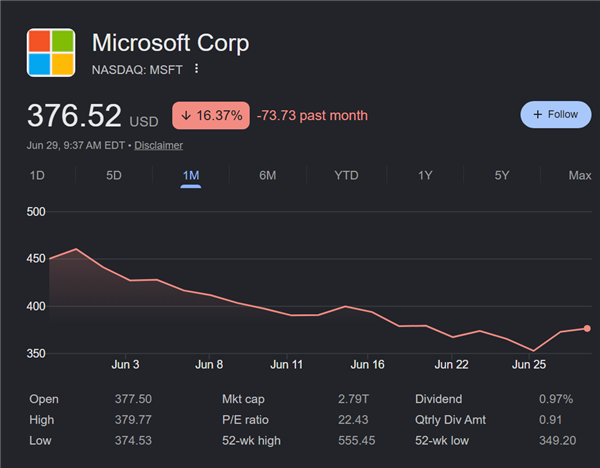Viewport: 600px width, 468px height.
Task: Switch to the 5D time range
Action: coord(114,175)
